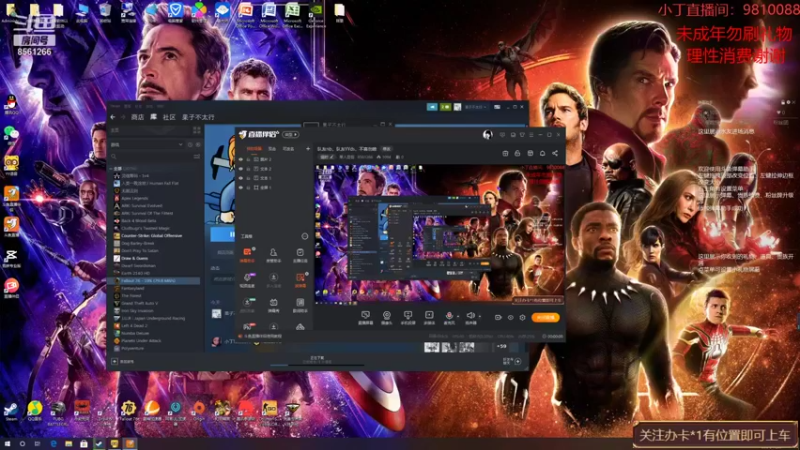Screen dimensions: 800x450
Task: Lock the 文本1 source layer
Action: click(x=248, y=178)
